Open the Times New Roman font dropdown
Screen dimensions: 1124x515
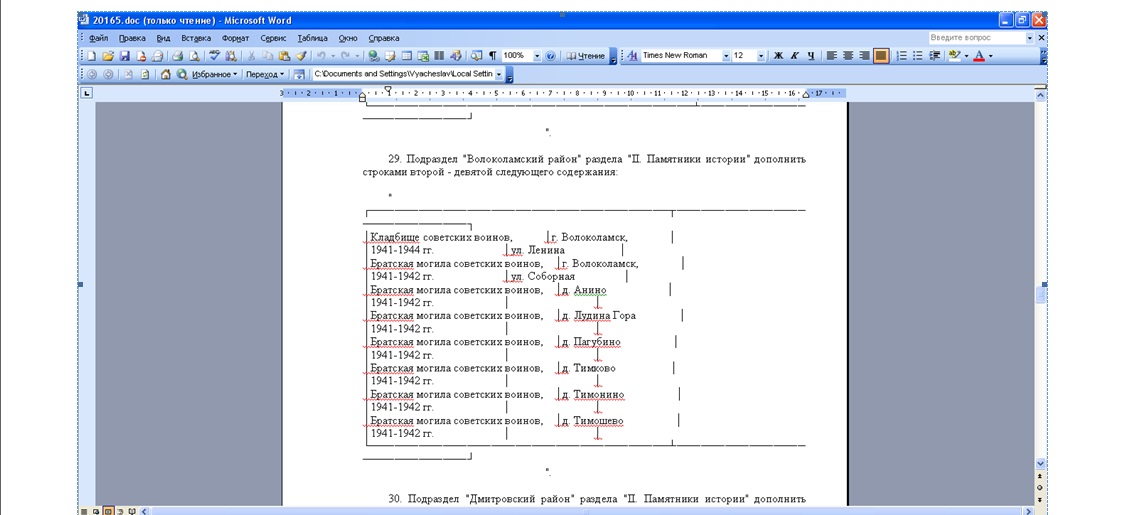tap(726, 56)
